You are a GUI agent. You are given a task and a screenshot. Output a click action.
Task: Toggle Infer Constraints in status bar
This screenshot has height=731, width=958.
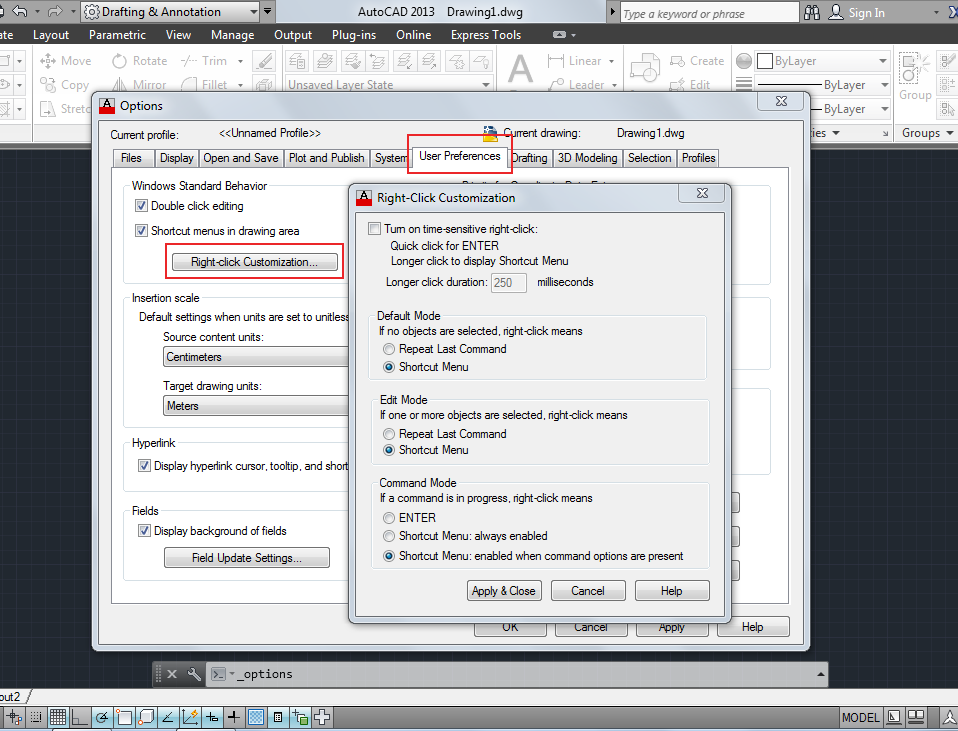click(x=14, y=718)
